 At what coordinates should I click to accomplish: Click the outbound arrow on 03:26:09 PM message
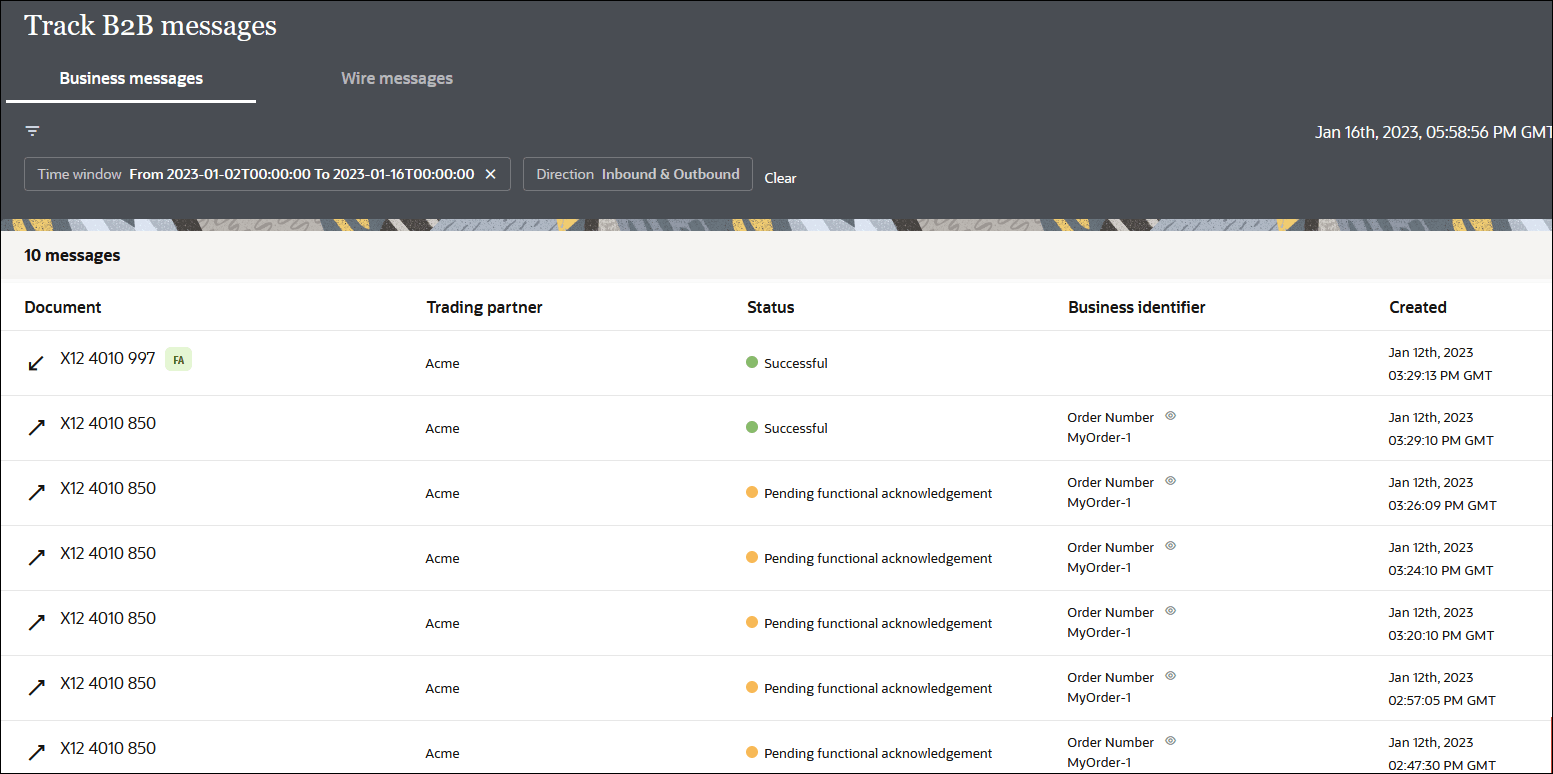tap(37, 493)
